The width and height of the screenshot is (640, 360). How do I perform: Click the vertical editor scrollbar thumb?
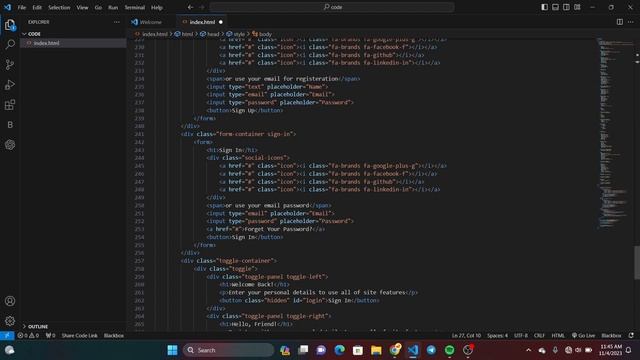637,263
